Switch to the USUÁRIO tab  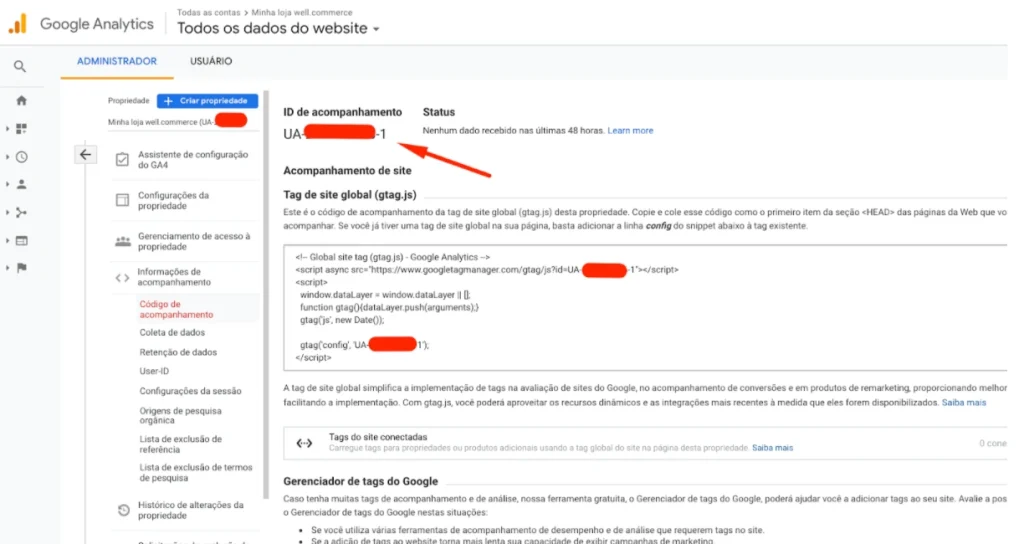[211, 61]
